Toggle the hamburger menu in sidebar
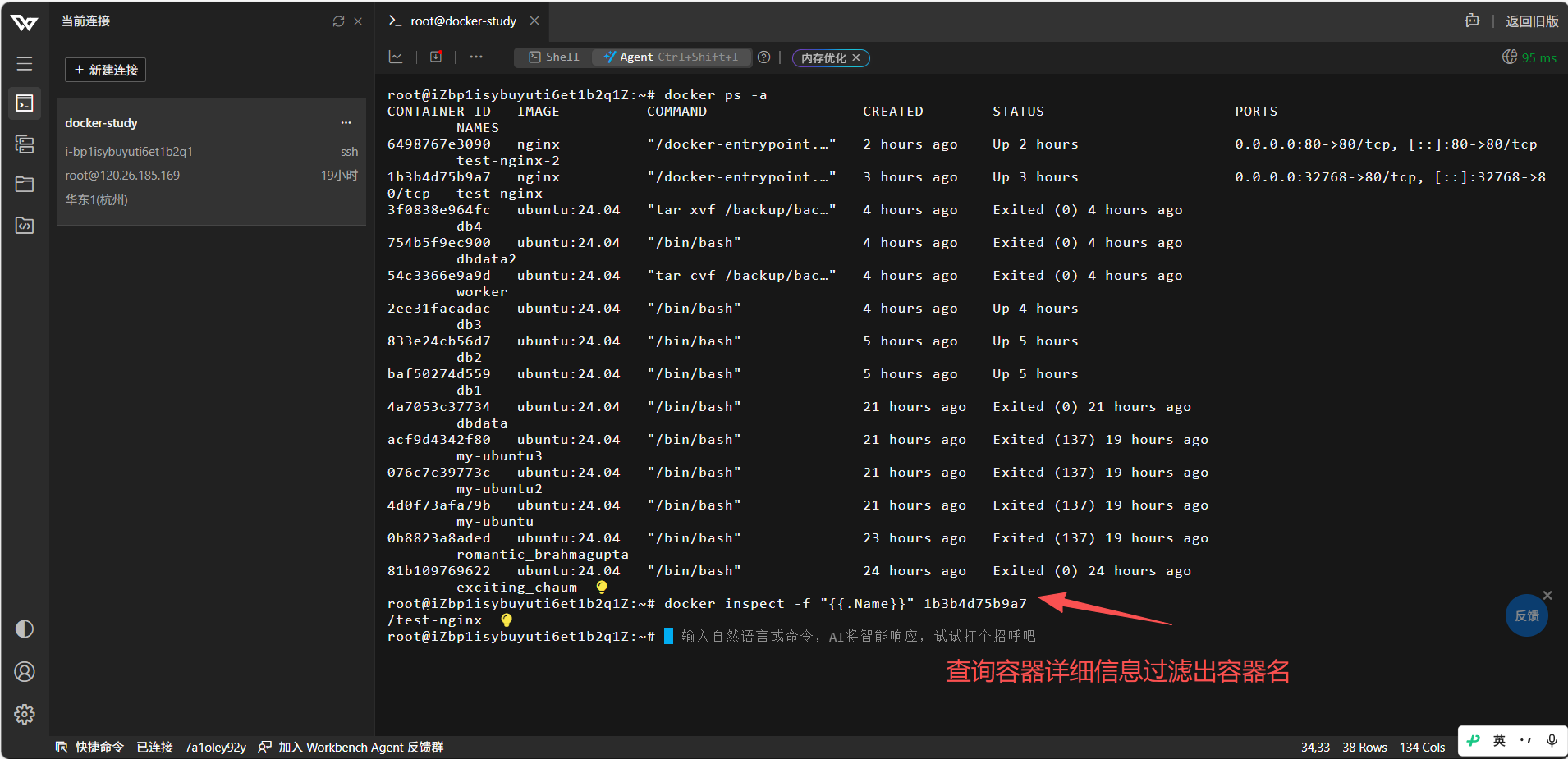The height and width of the screenshot is (759, 1568). [25, 63]
